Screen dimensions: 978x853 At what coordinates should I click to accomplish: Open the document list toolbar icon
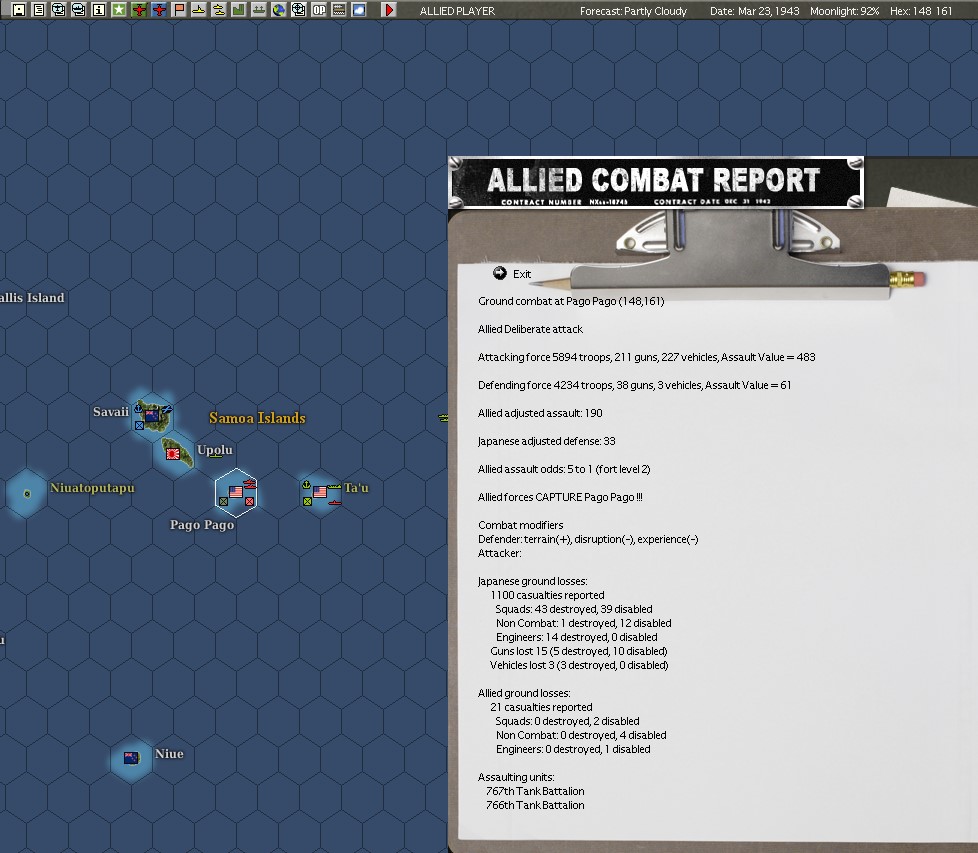tap(39, 9)
